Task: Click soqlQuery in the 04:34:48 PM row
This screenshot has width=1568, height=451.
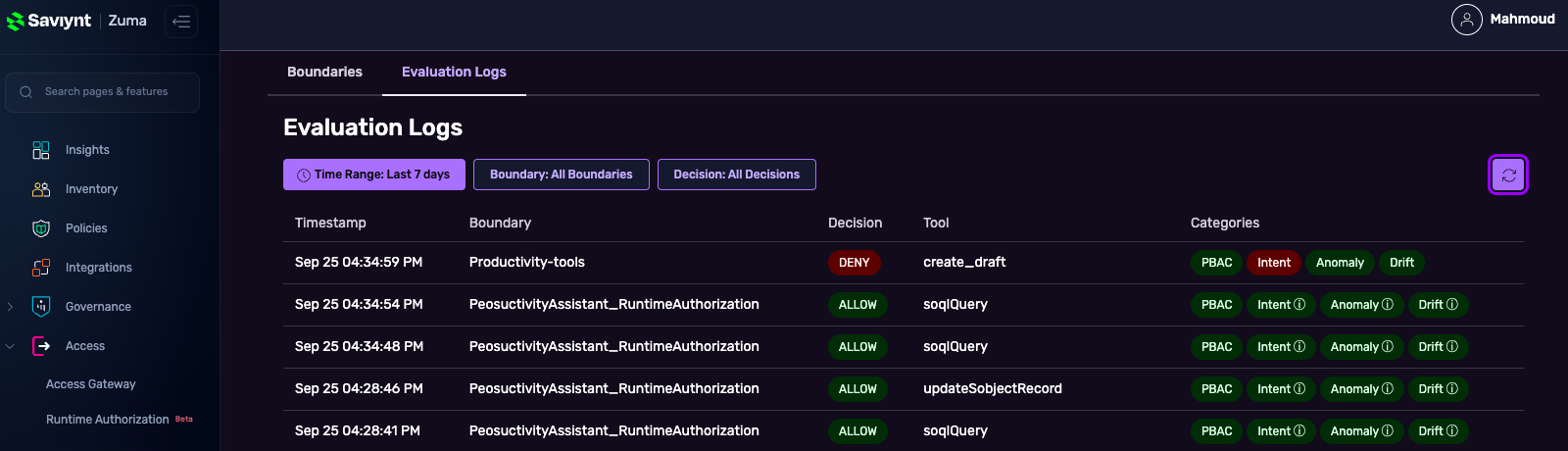Action: [x=955, y=347]
